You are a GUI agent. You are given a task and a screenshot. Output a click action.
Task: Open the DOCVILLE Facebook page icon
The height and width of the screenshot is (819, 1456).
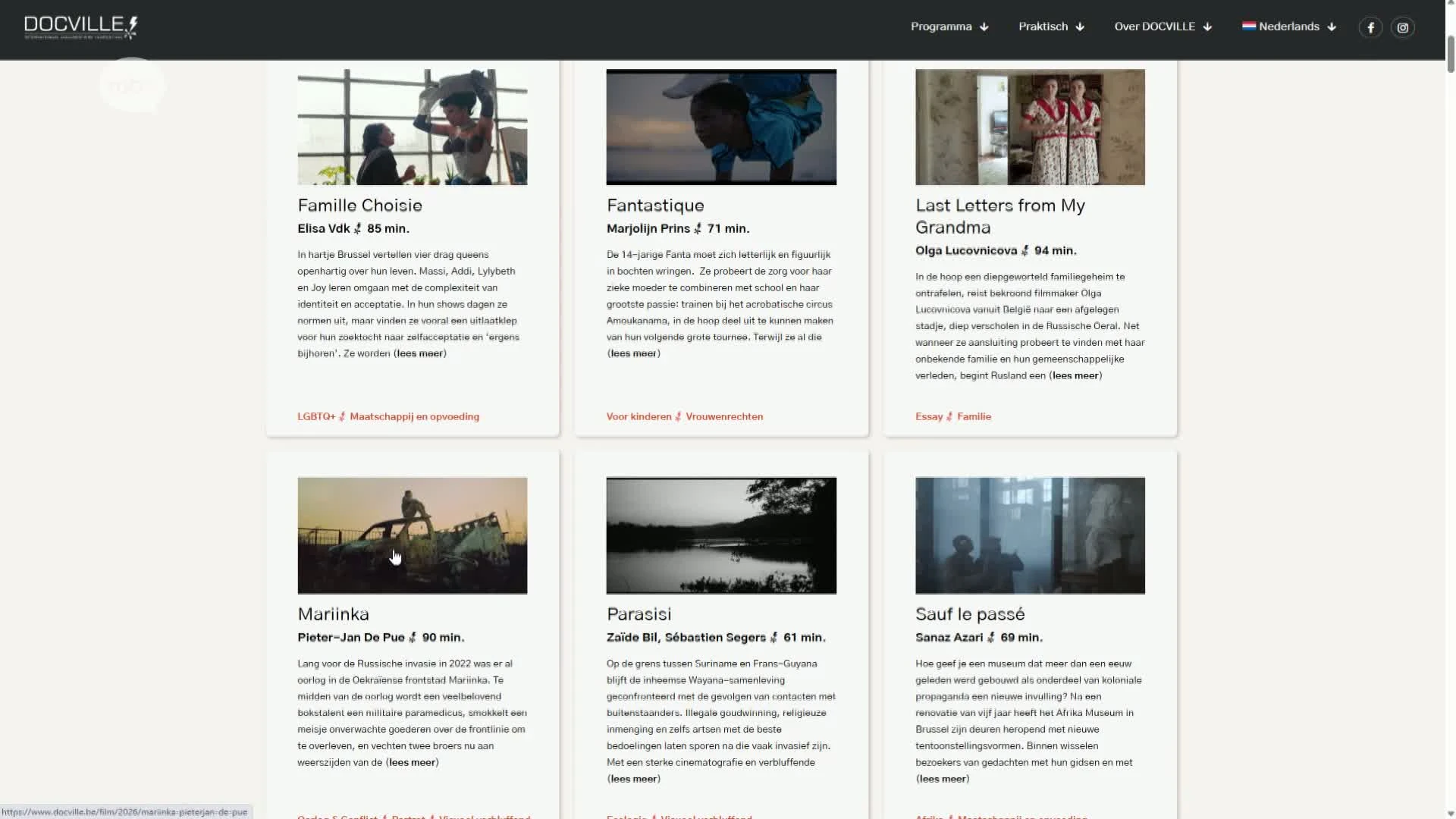(x=1370, y=27)
